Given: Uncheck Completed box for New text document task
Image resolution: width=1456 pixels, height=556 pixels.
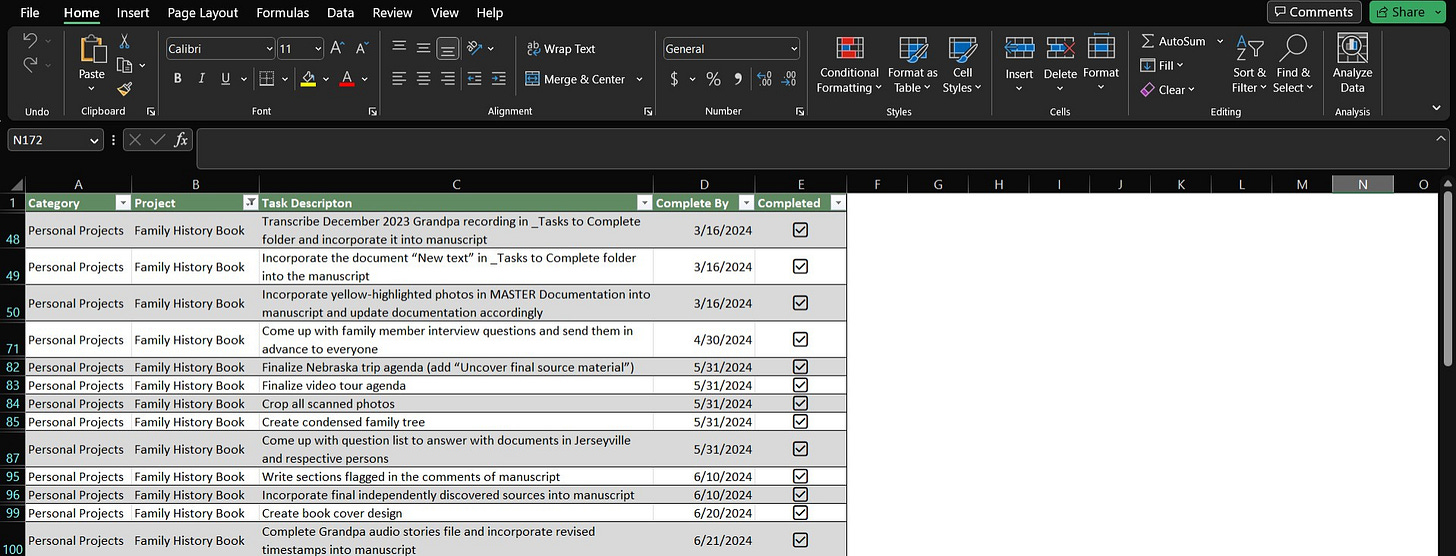Looking at the screenshot, I should [x=800, y=266].
